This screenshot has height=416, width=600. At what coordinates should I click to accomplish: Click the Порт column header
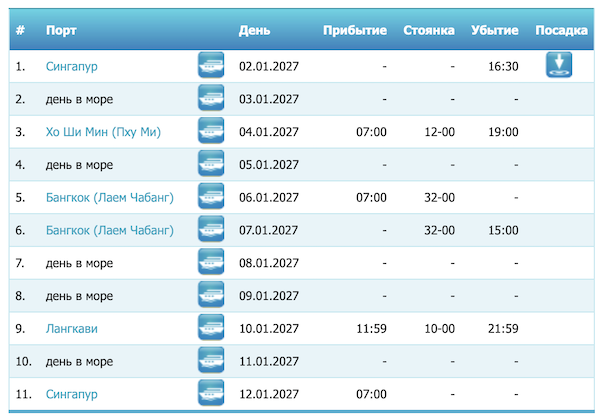coord(61,31)
